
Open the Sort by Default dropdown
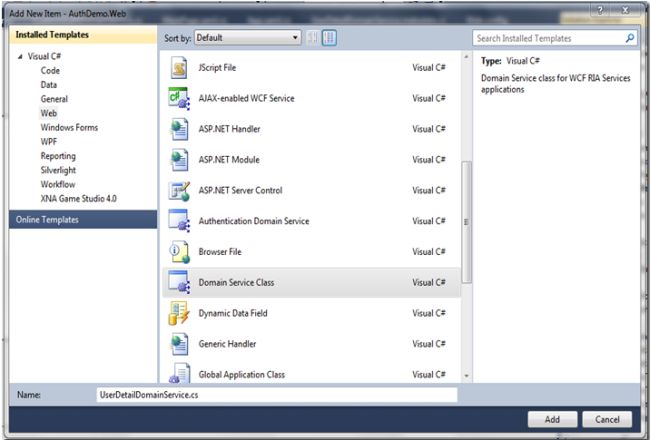point(247,38)
